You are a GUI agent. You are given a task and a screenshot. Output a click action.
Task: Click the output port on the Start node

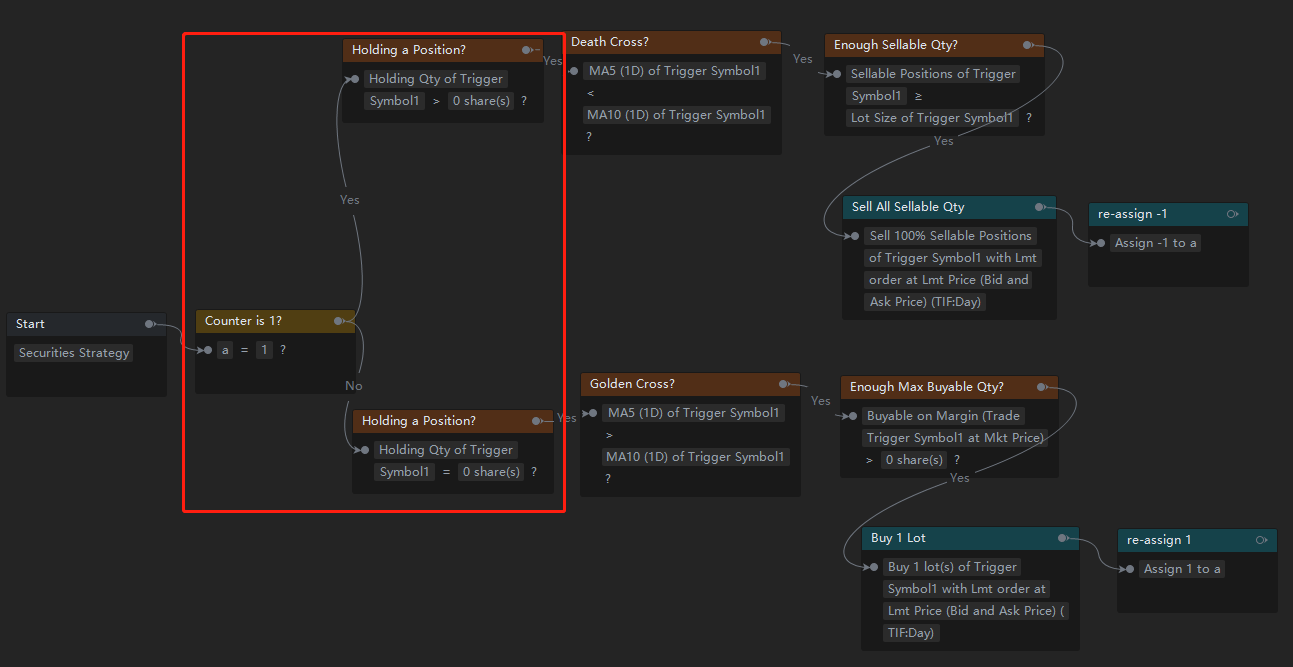[x=149, y=324]
